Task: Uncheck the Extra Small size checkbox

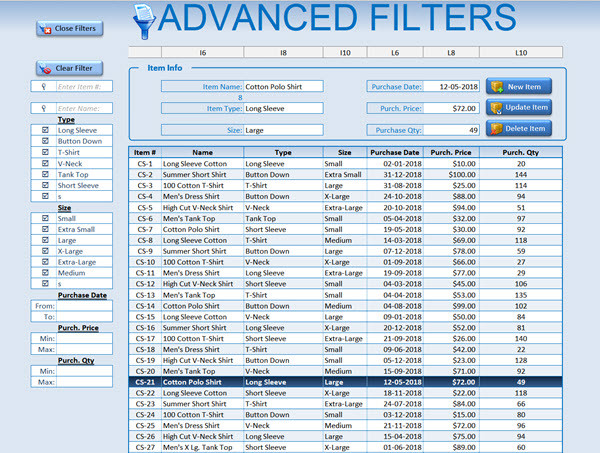Action: pyautogui.click(x=44, y=229)
